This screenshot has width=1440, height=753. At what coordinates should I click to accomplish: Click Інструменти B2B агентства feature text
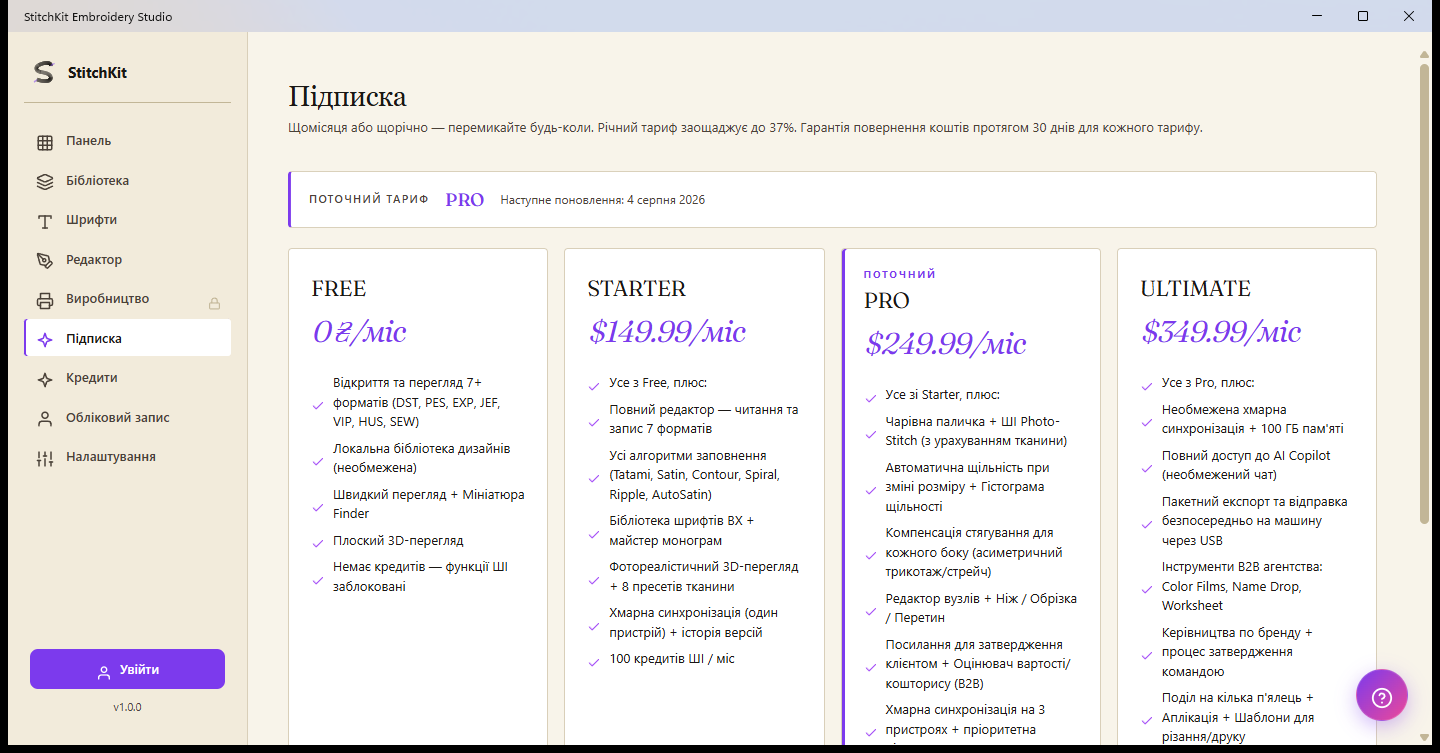tap(1242, 586)
